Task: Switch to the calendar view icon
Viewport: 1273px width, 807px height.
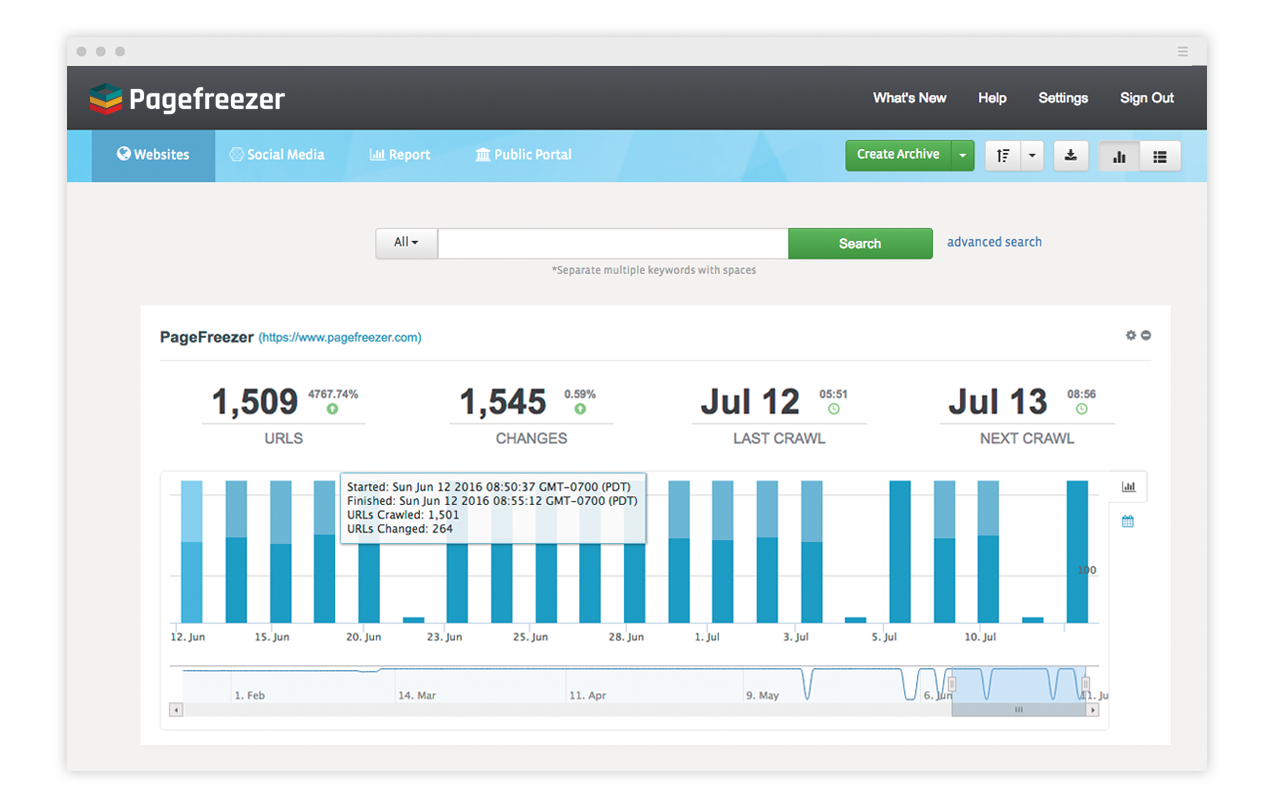Action: point(1129,521)
